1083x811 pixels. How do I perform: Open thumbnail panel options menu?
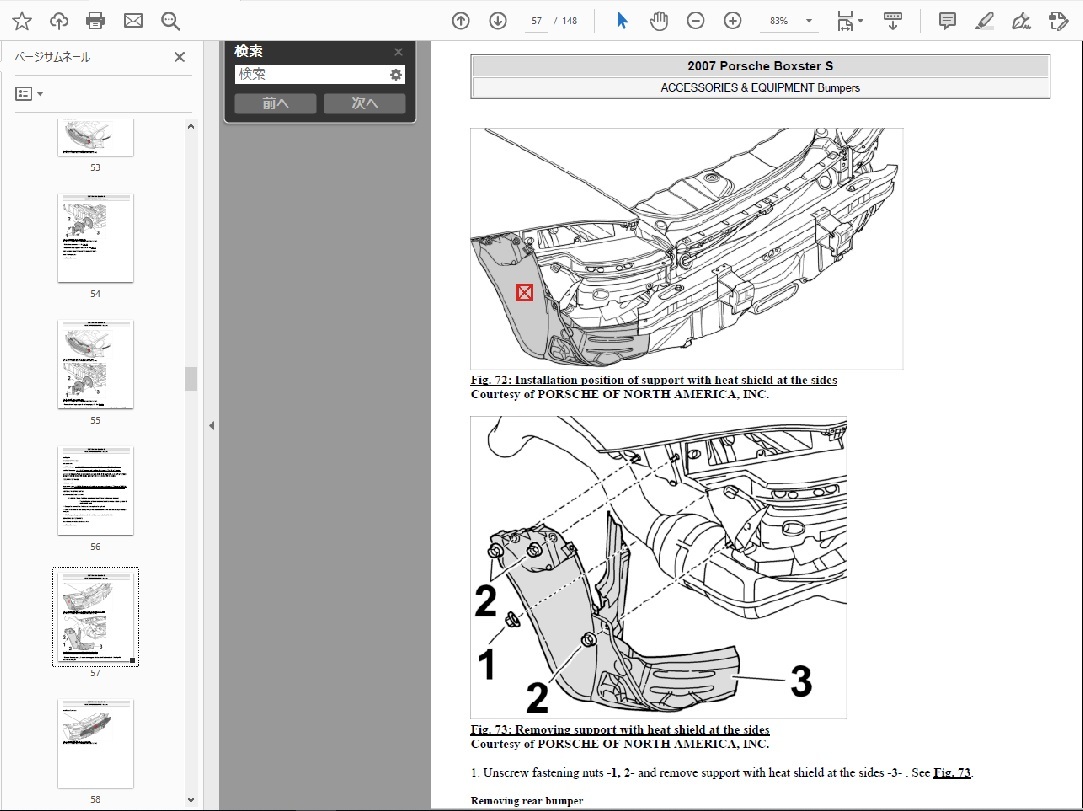click(x=29, y=93)
